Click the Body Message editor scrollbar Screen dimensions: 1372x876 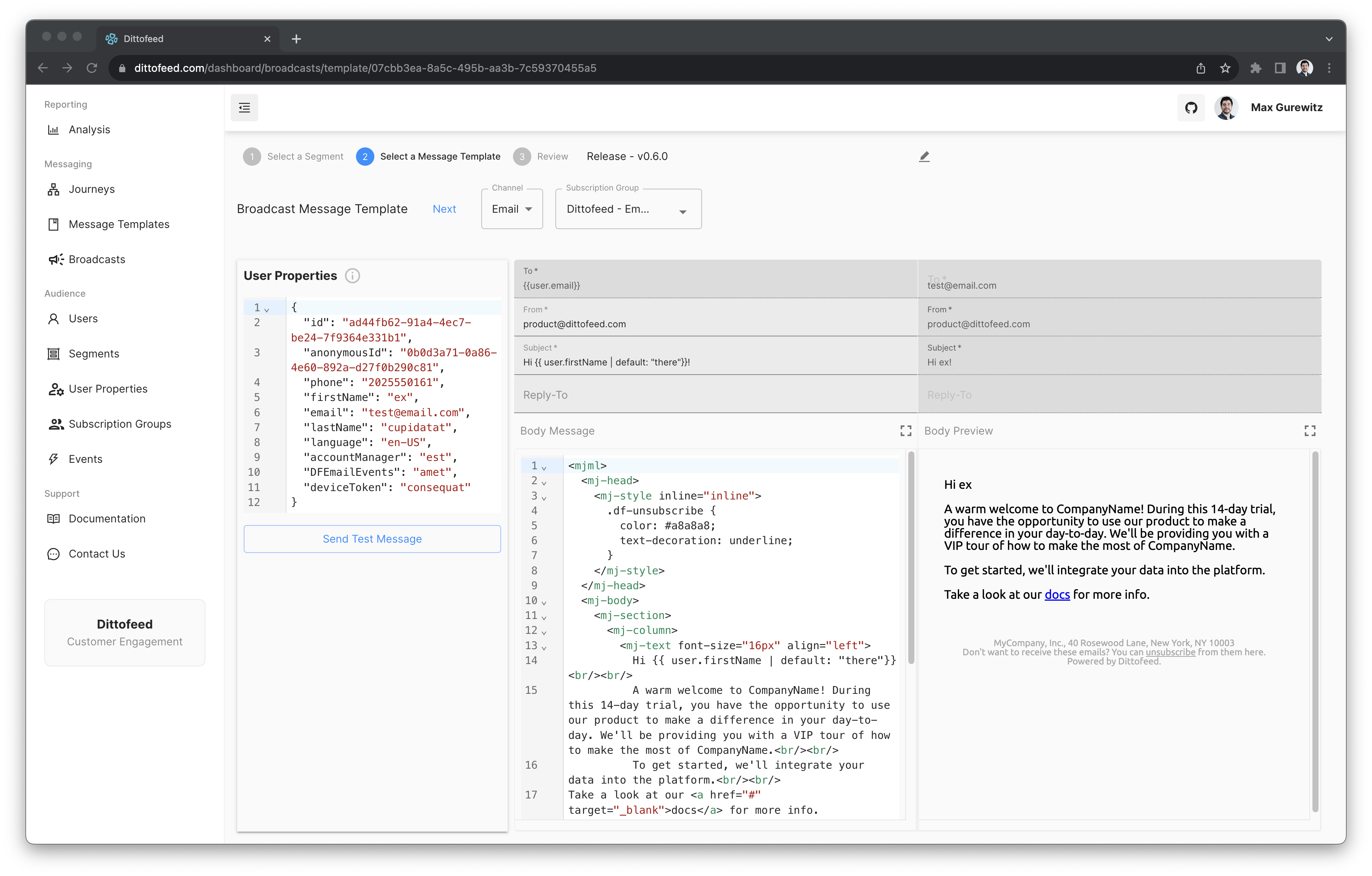(911, 558)
